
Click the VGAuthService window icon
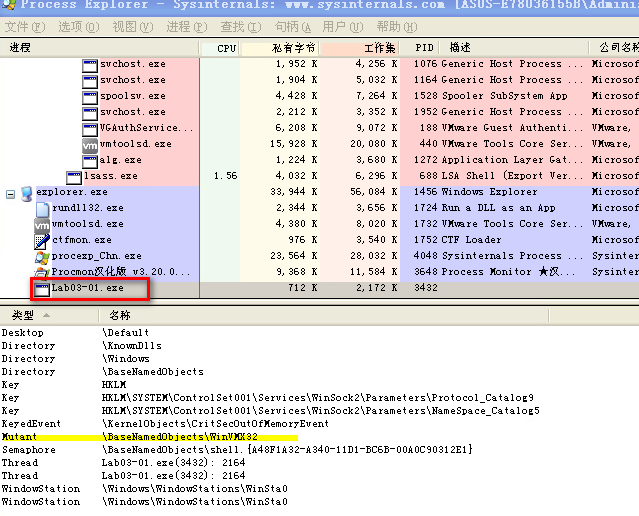(x=90, y=129)
